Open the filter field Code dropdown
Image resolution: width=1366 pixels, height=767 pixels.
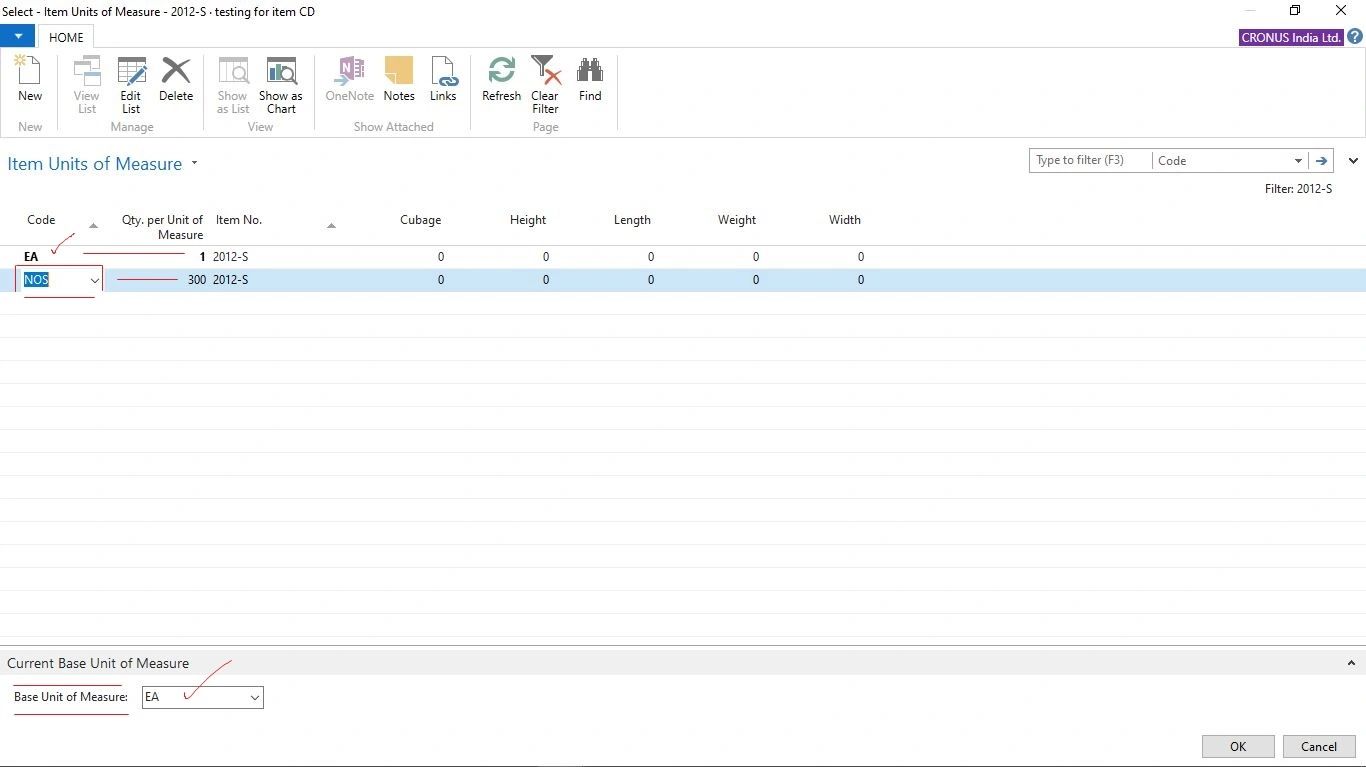pos(1298,161)
